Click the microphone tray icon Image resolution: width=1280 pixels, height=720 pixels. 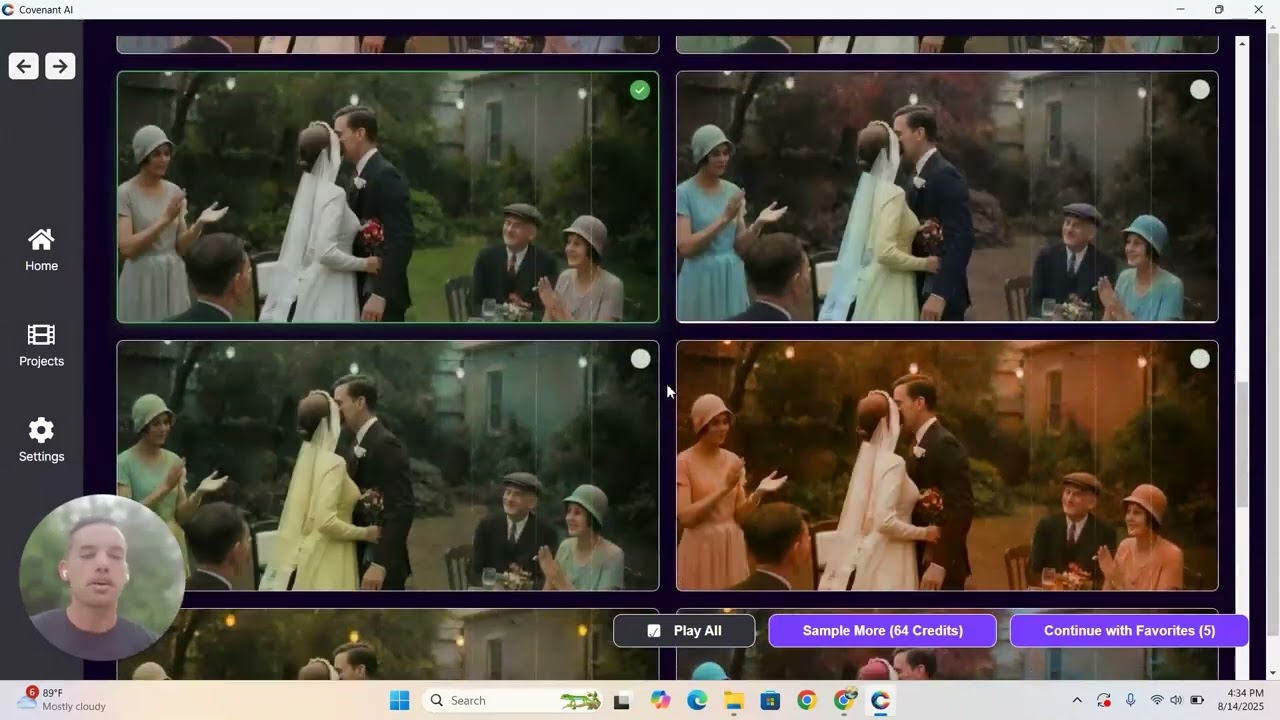click(1131, 700)
